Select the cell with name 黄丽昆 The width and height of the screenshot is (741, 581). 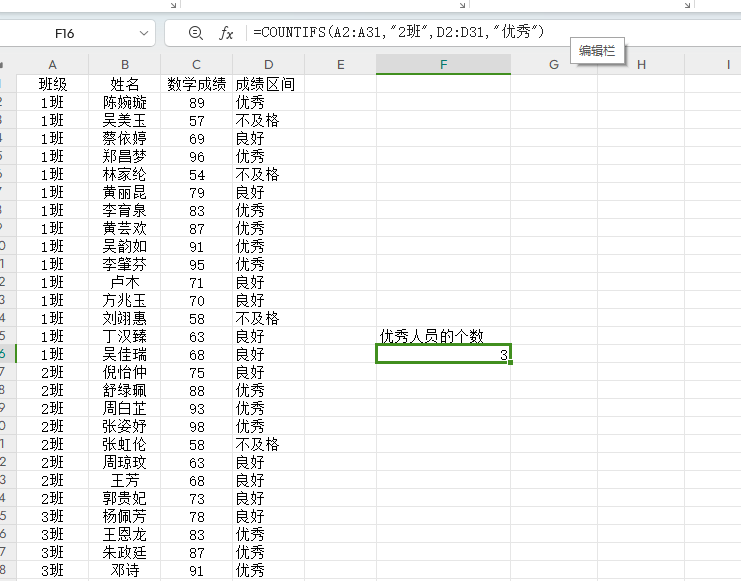point(125,192)
